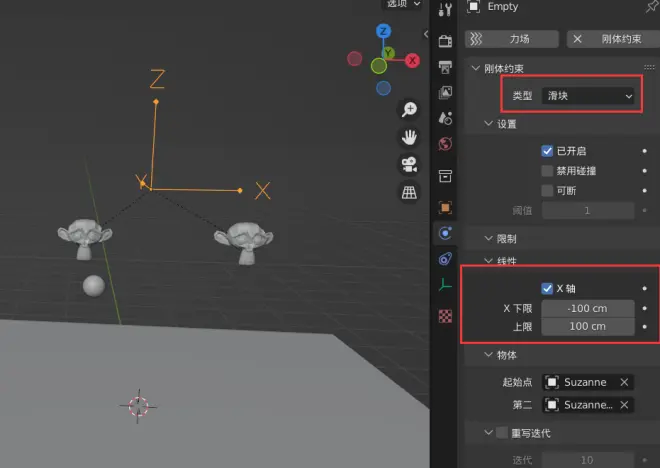Viewport: 660px width, 468px height.
Task: Open the Object Constraints properties tab
Action: tap(445, 259)
